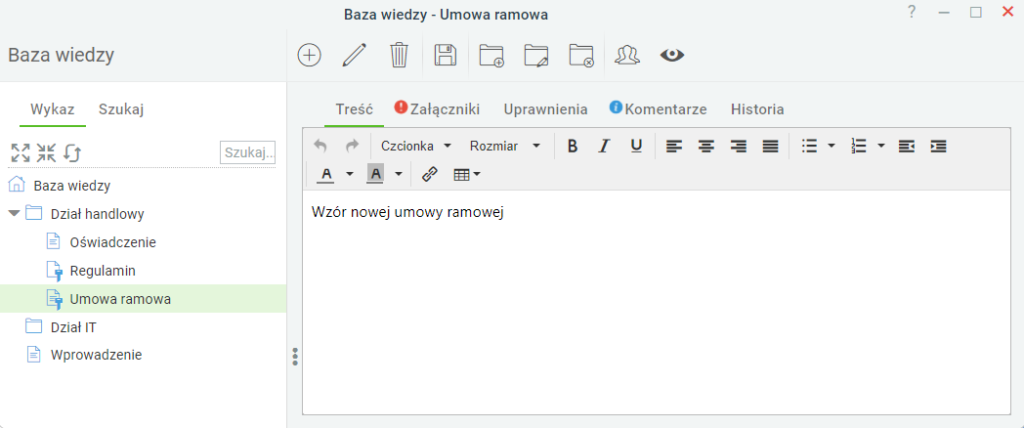Open the users group icon
Screen dimensions: 1024x428
point(628,55)
